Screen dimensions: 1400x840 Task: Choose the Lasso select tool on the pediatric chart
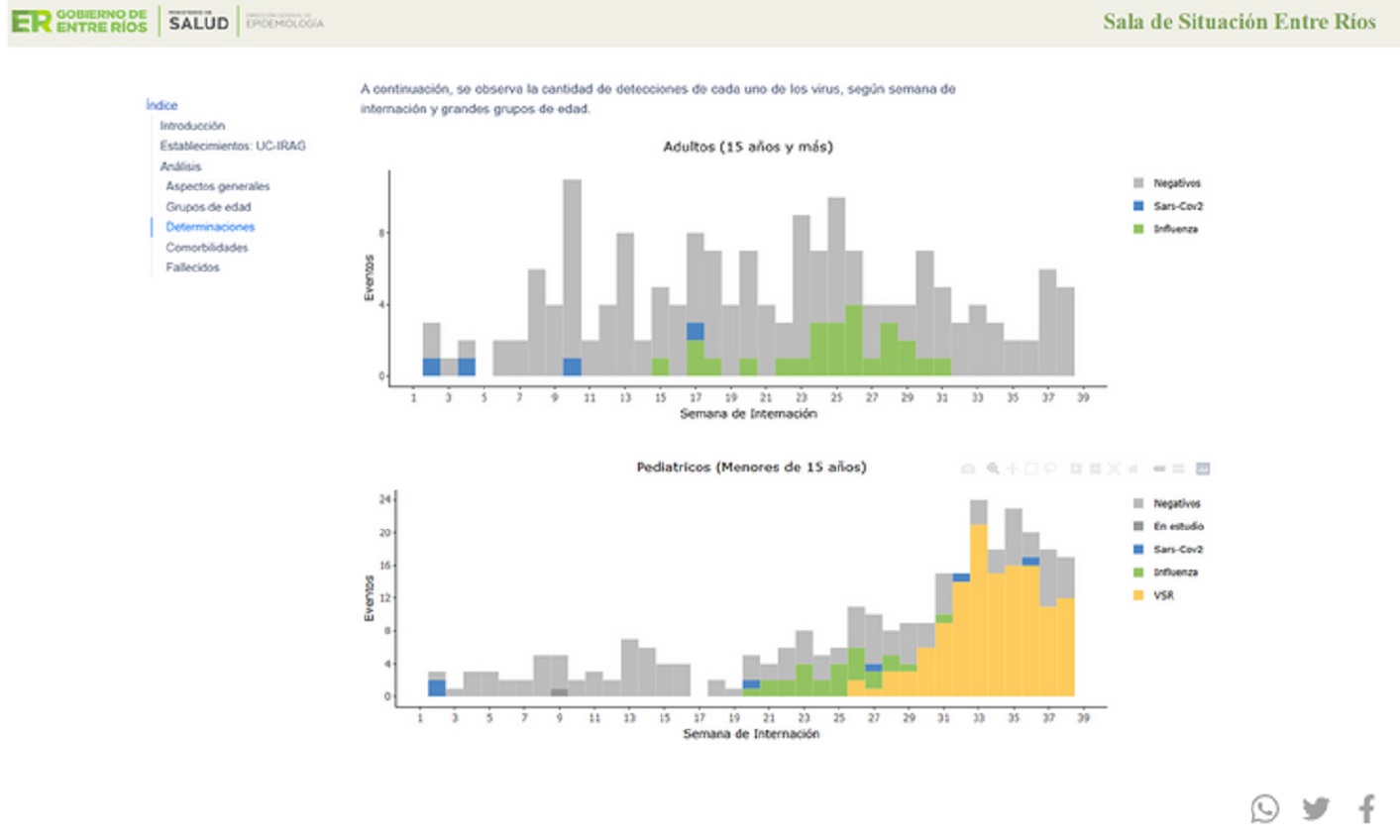(x=1050, y=469)
